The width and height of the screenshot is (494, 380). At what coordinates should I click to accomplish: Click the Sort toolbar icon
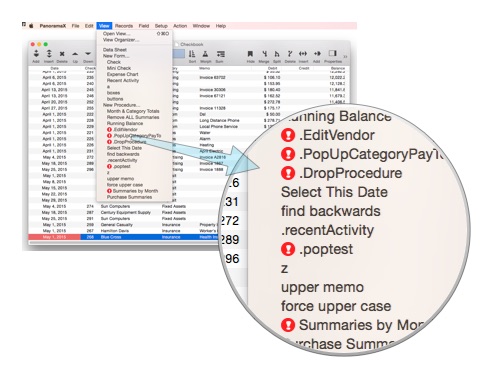tap(192, 54)
